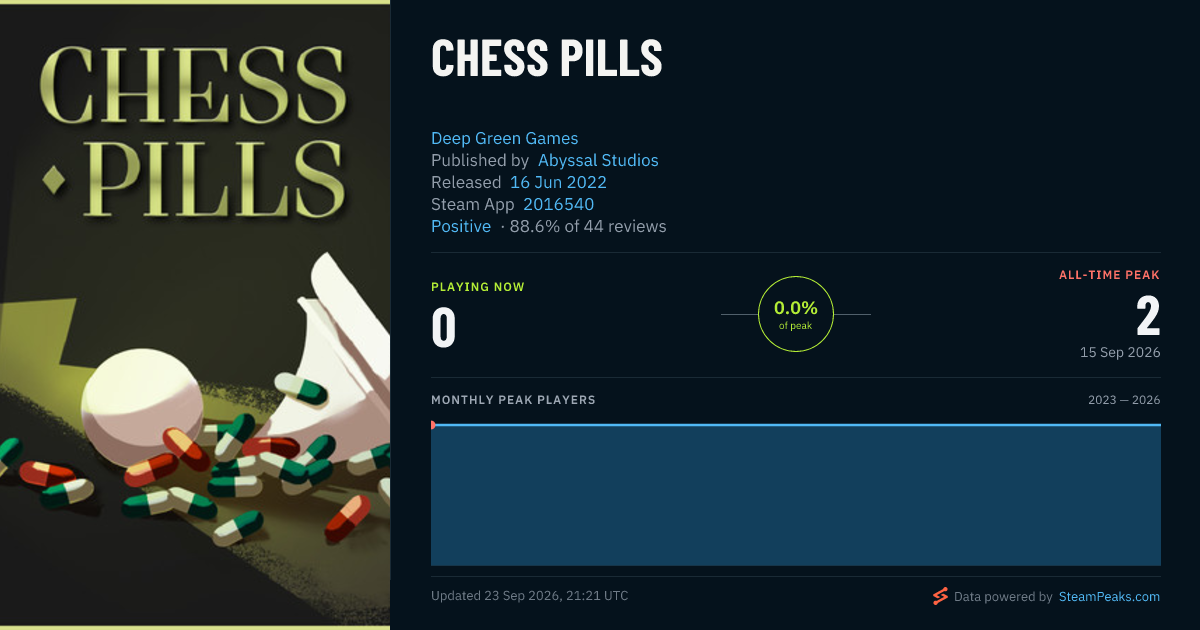Click the all-time peak number 2
This screenshot has width=1200, height=630.
(x=1148, y=316)
